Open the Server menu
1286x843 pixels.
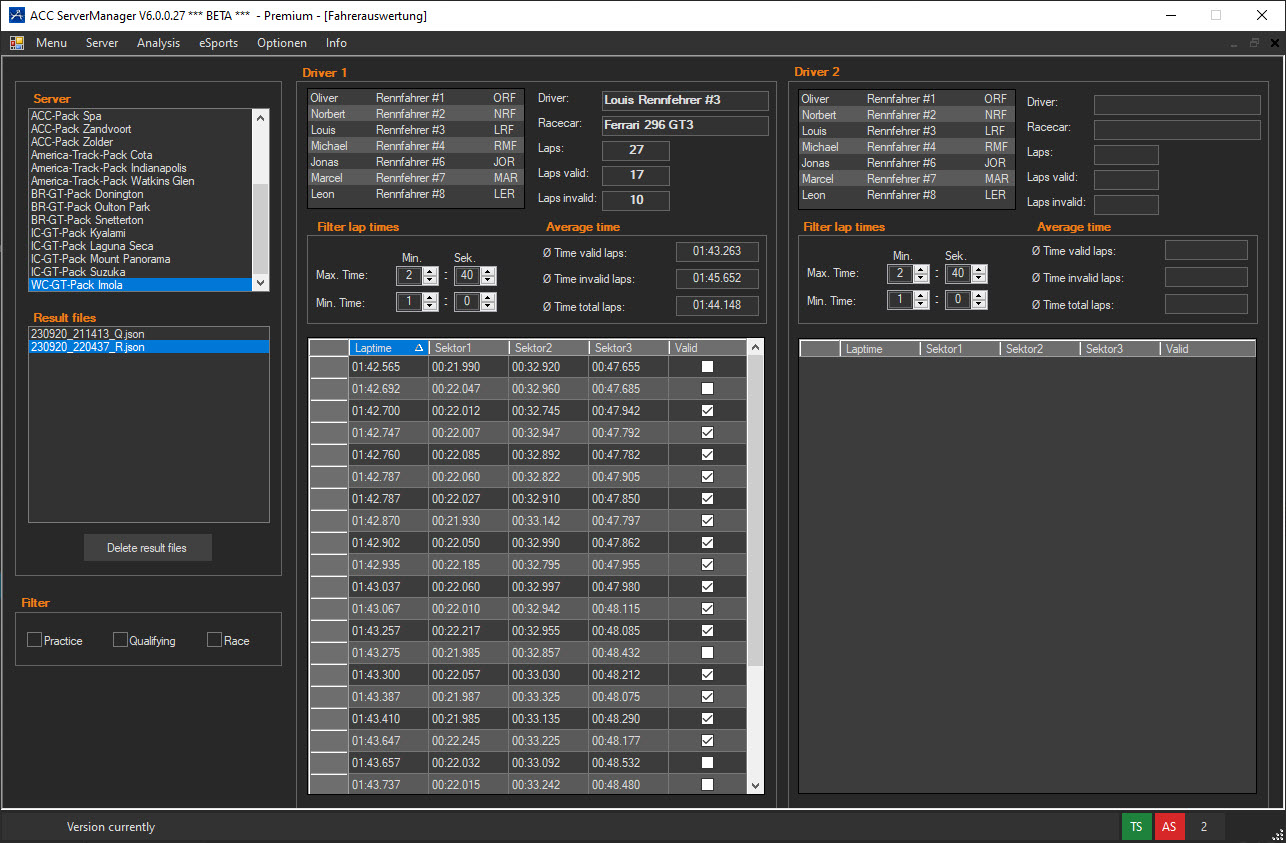[x=102, y=43]
